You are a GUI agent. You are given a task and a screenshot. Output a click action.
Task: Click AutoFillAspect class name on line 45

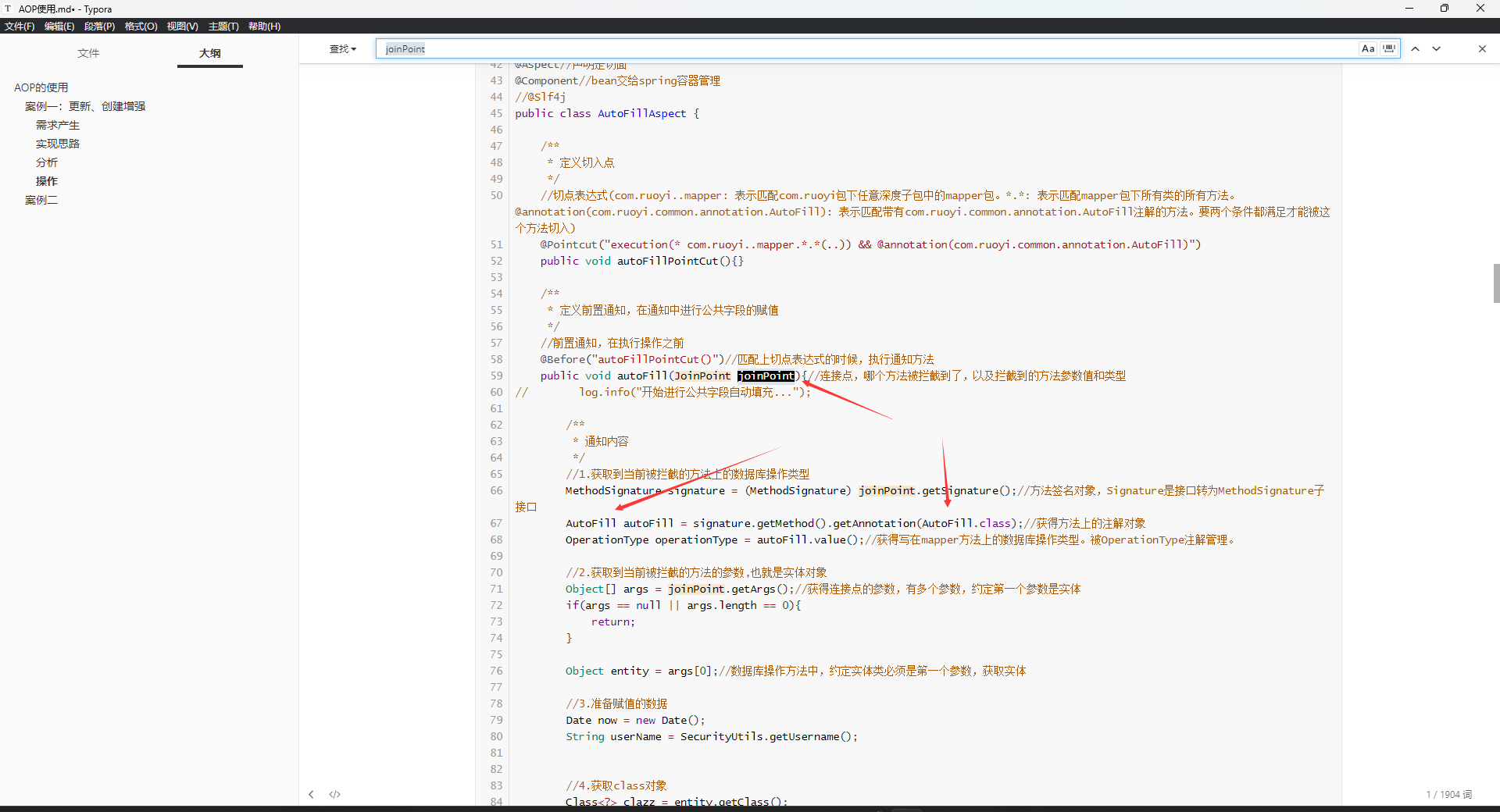[641, 113]
